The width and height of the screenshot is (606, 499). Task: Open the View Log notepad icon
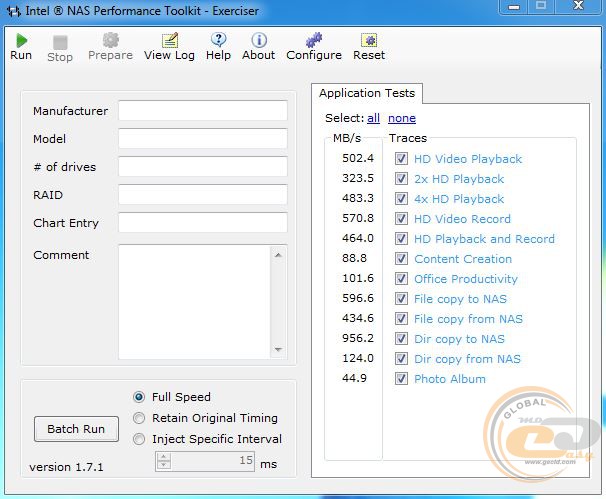pos(170,40)
